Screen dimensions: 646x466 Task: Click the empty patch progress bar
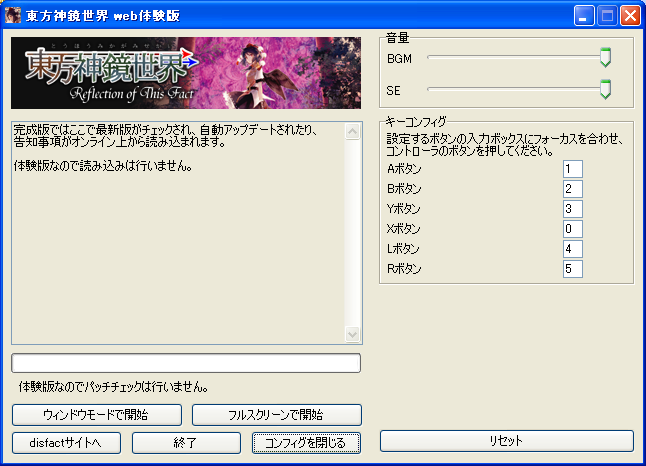[186, 363]
